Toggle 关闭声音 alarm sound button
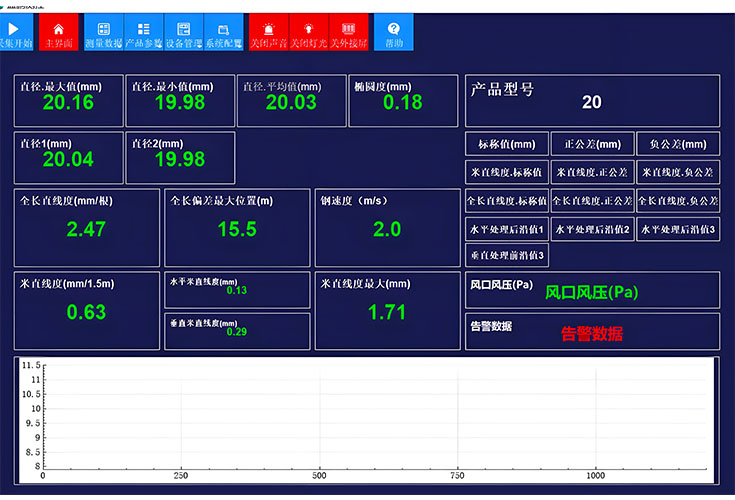 (267, 32)
